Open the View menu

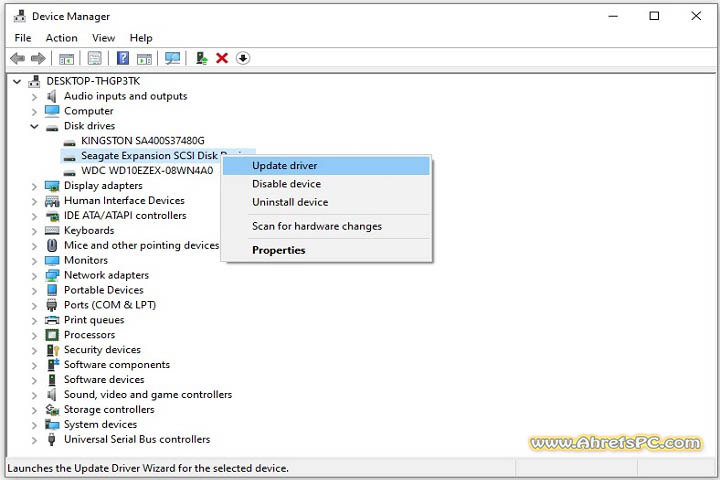[x=103, y=38]
